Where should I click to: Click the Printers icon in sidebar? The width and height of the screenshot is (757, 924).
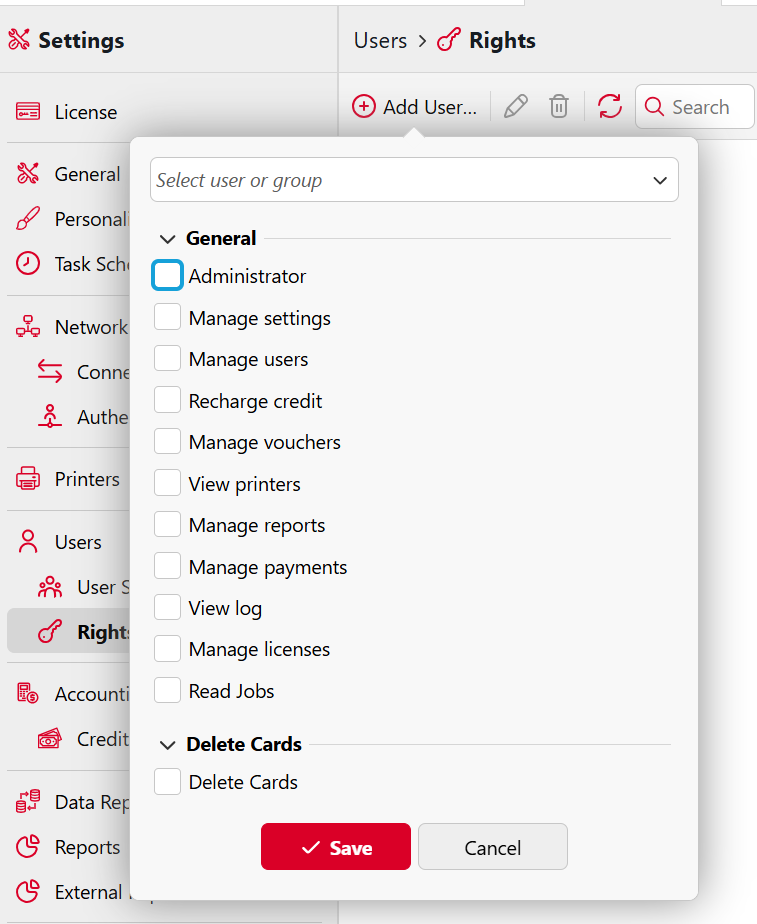point(28,479)
